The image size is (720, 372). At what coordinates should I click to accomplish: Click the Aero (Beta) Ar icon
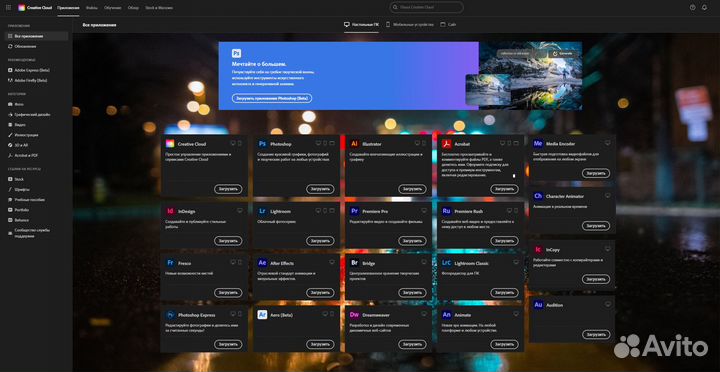(x=263, y=315)
